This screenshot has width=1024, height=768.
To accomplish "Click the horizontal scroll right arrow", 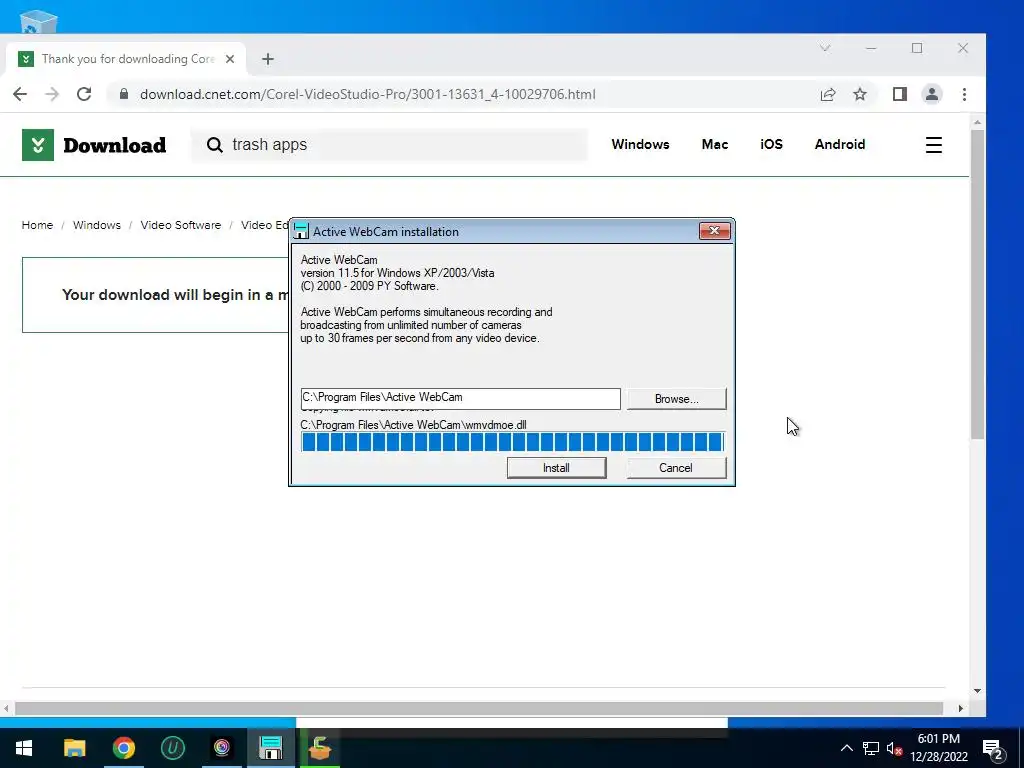I will pyautogui.click(x=961, y=709).
